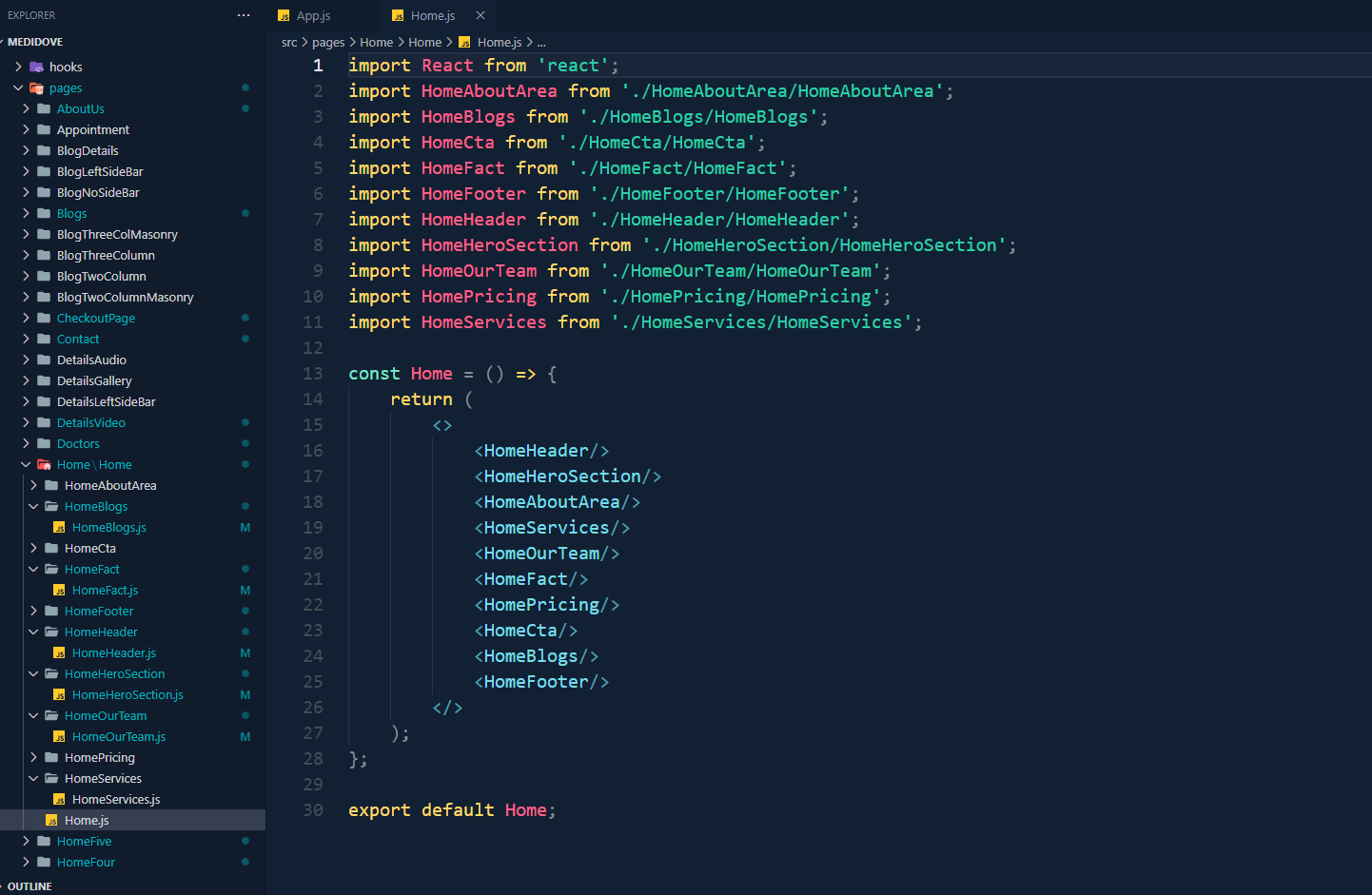The width and height of the screenshot is (1372, 895).
Task: Click the 'react' string on line 1
Action: (574, 66)
